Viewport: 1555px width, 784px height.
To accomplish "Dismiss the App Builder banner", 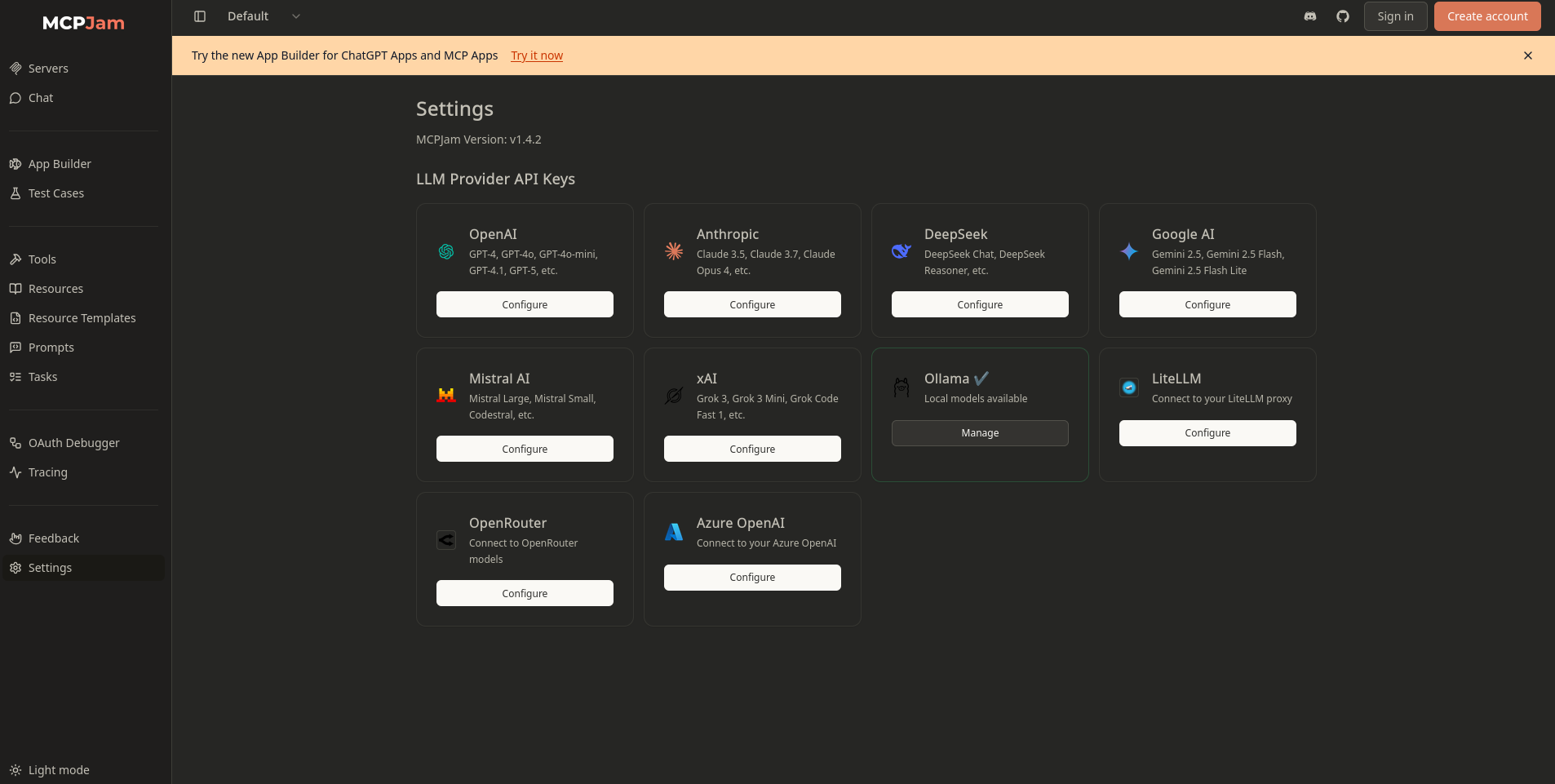I will point(1528,55).
